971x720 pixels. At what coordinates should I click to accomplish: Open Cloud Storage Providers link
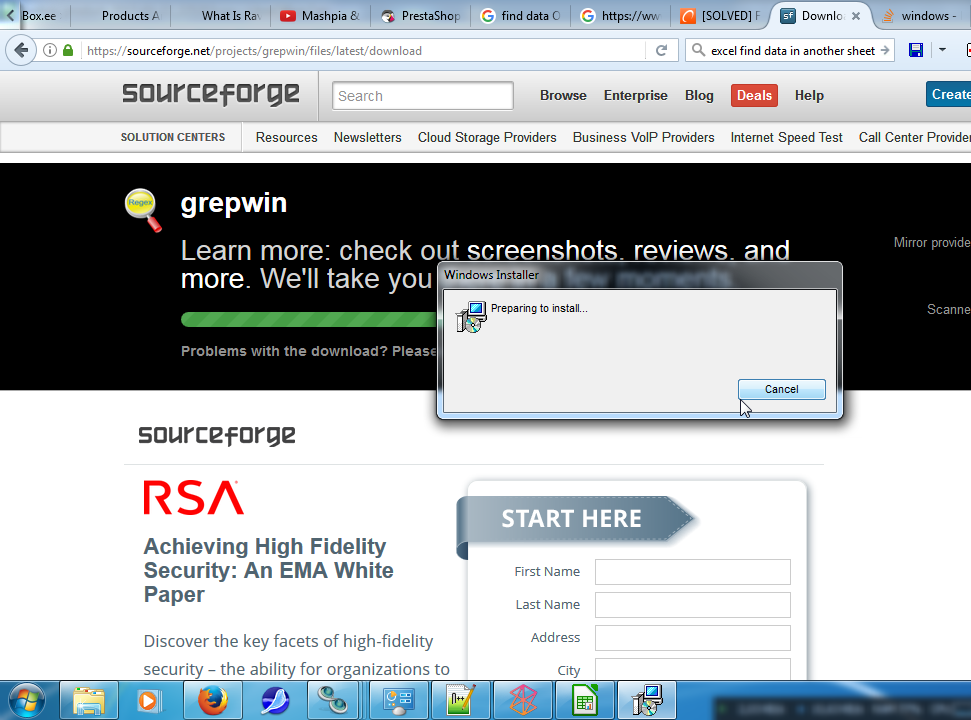tap(487, 137)
